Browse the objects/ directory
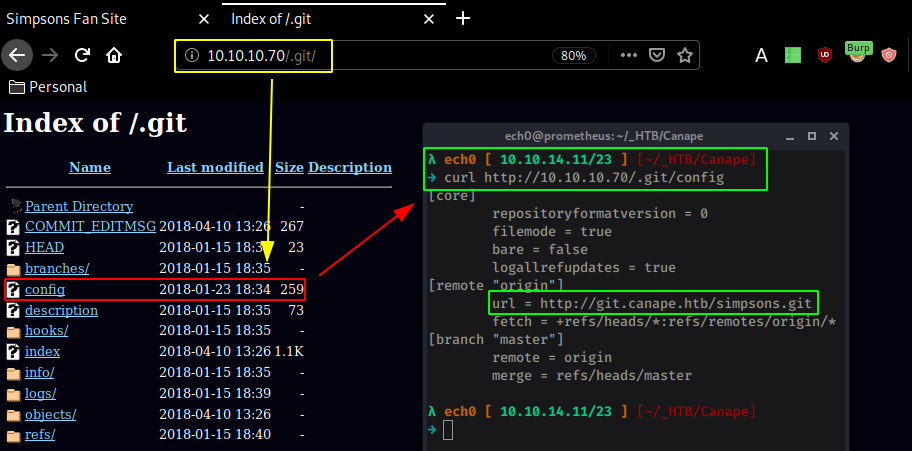 (51, 414)
